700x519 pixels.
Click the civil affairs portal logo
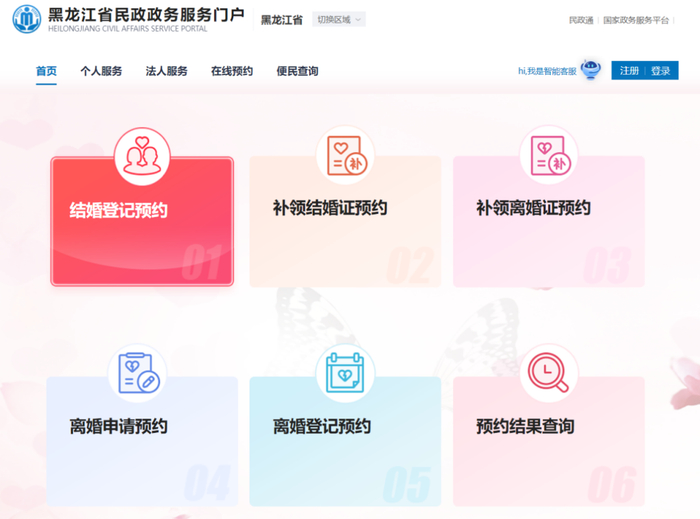click(x=26, y=19)
